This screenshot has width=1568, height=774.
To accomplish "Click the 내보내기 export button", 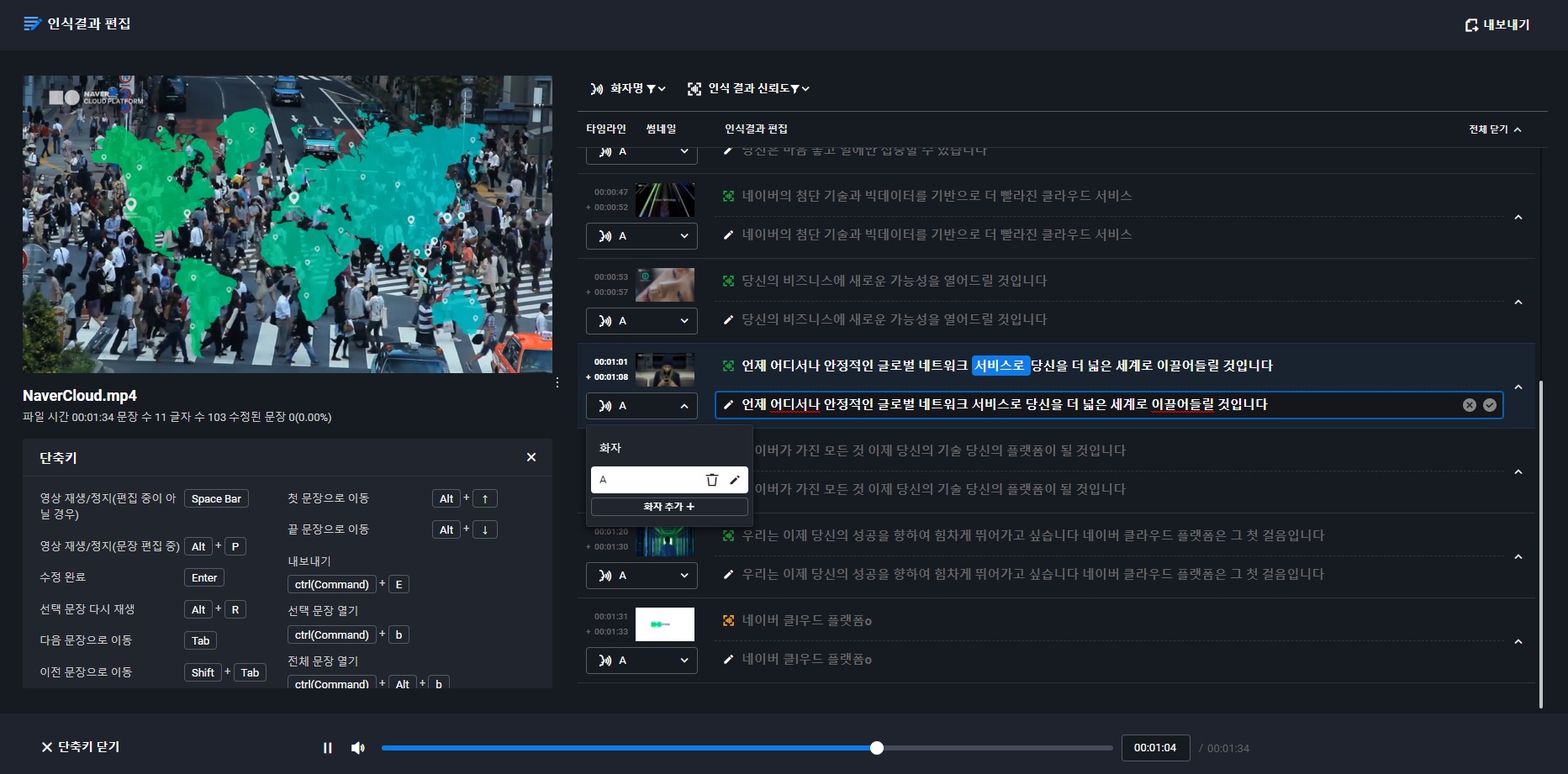I will (x=1497, y=24).
